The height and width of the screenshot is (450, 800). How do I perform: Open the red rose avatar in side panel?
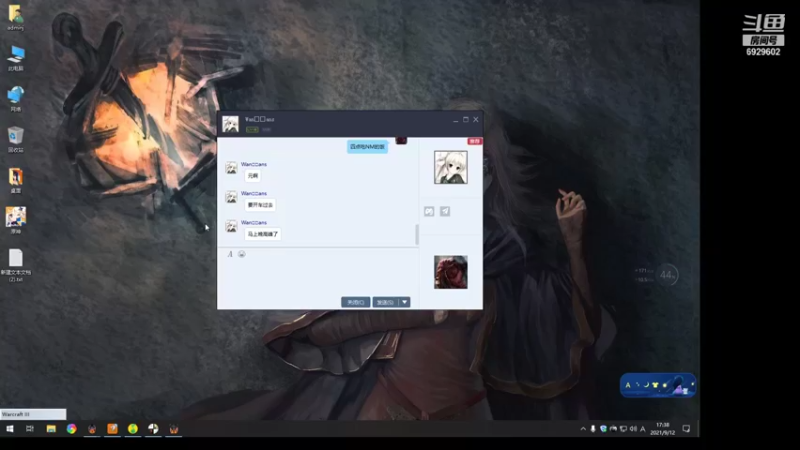tap(451, 272)
